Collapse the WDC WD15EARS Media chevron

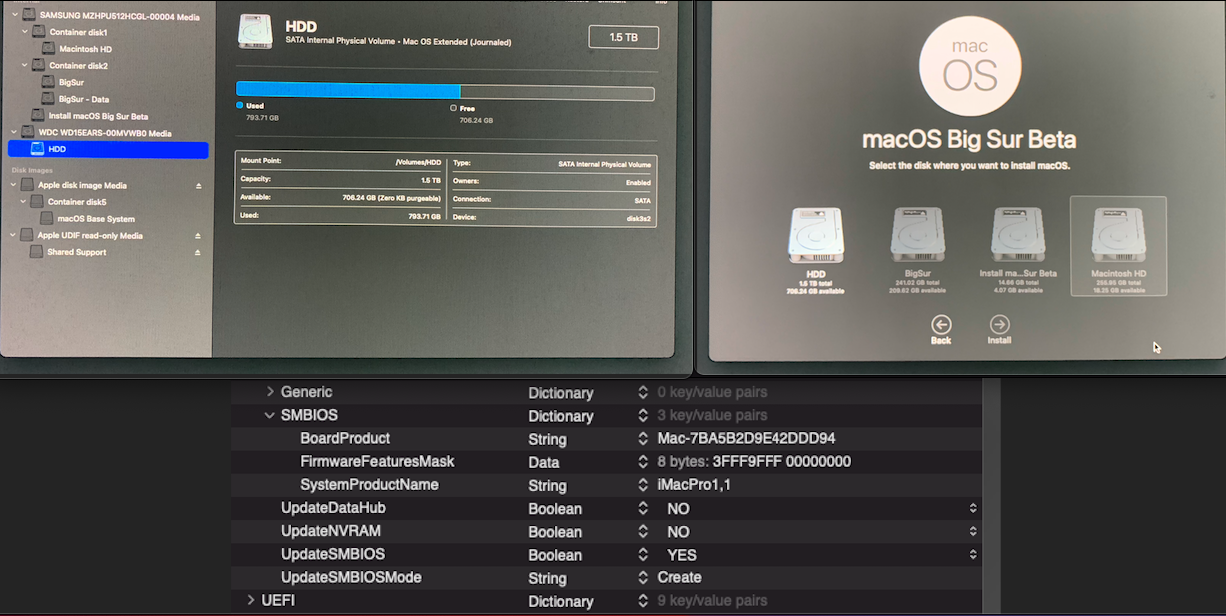(14, 132)
